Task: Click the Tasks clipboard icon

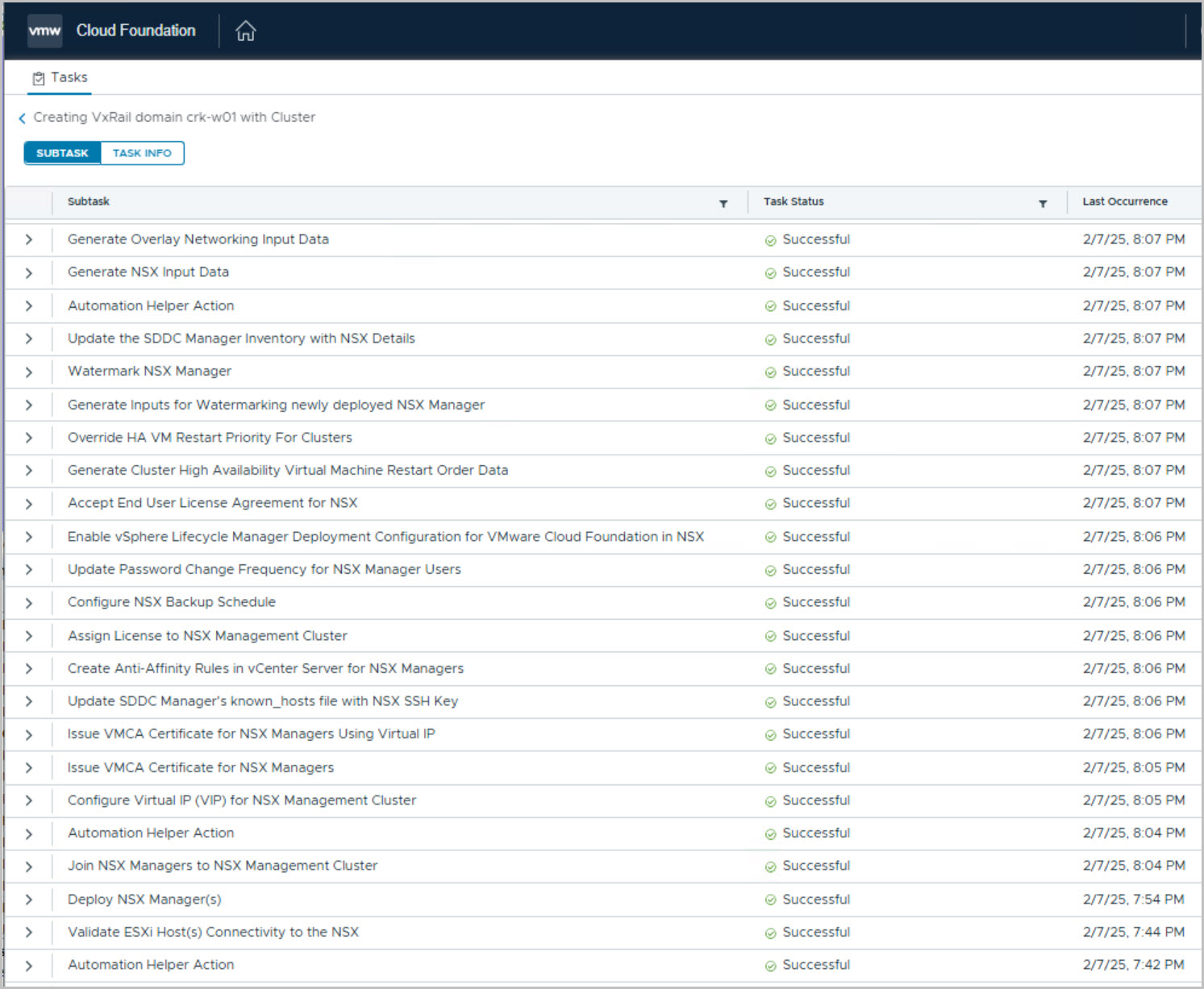Action: click(38, 78)
